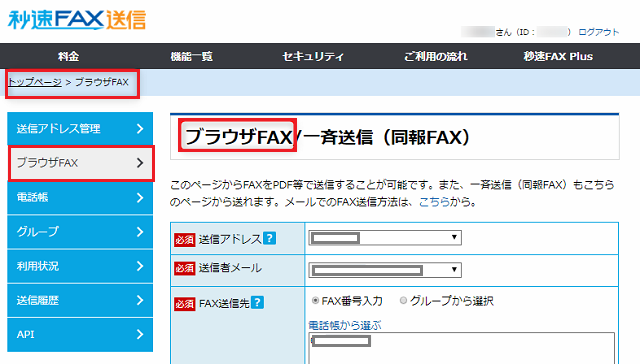Click the 電話帳から選ぶ link
This screenshot has height=364, width=640.
click(345, 325)
